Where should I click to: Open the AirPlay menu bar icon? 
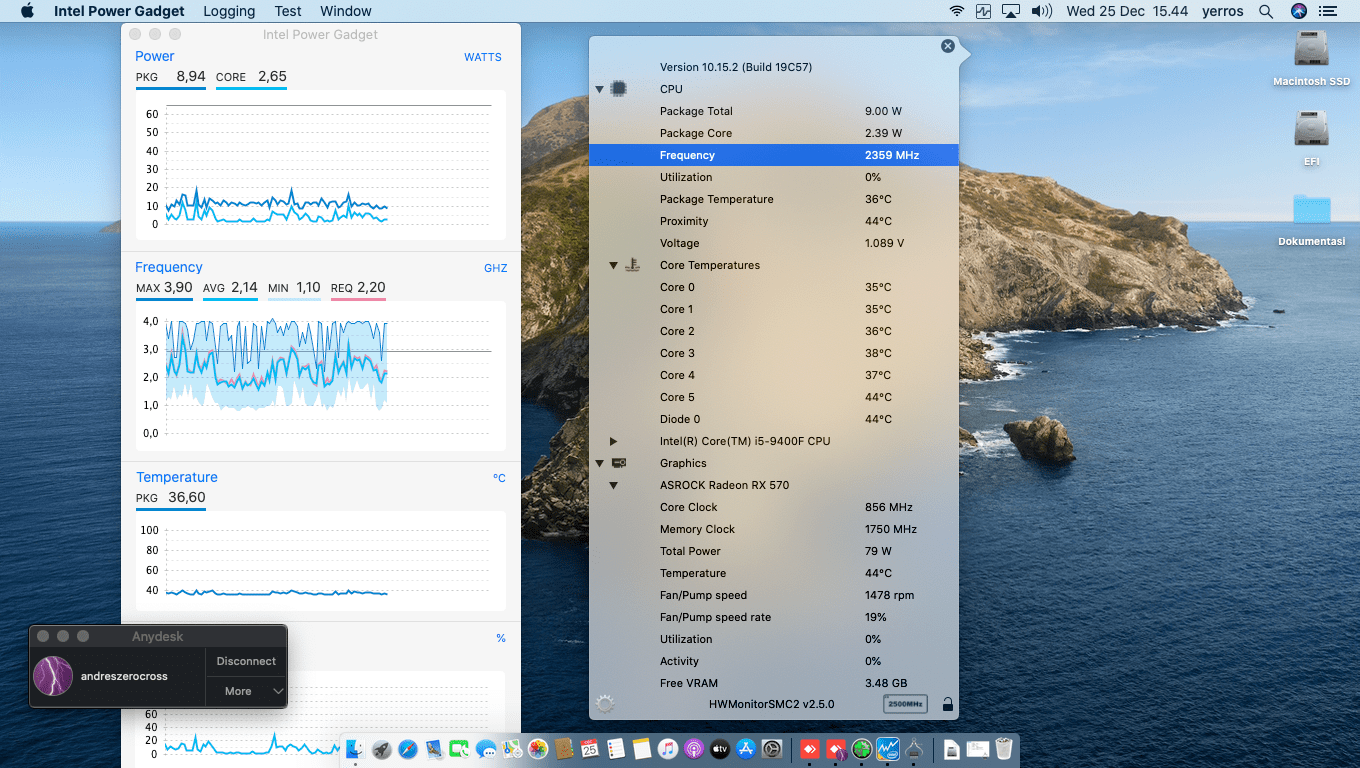pyautogui.click(x=1011, y=11)
